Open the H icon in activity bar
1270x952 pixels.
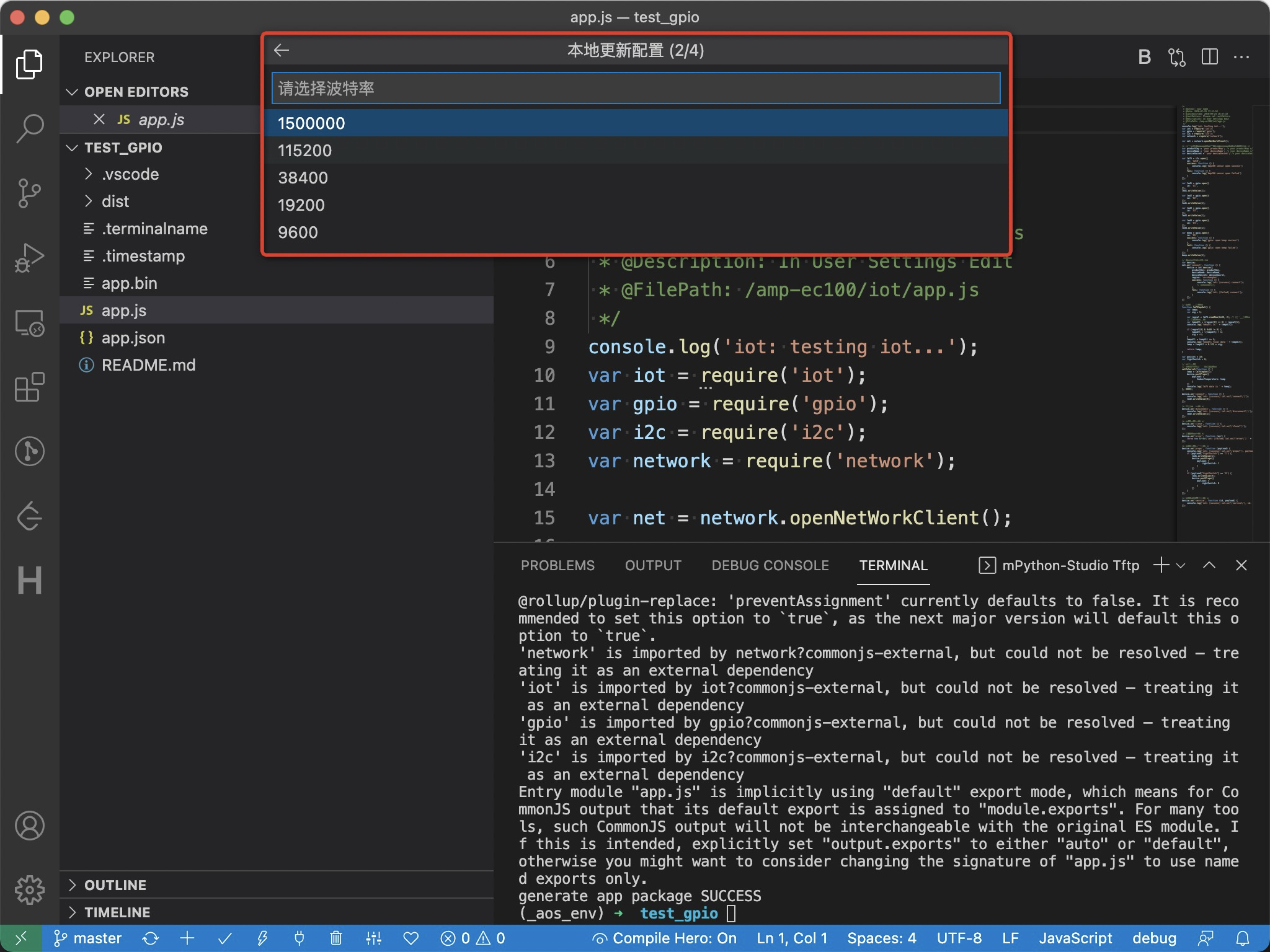[29, 580]
